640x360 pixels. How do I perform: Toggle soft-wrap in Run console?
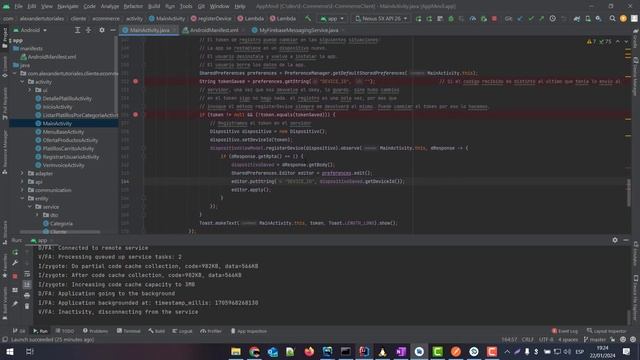click(x=27, y=274)
